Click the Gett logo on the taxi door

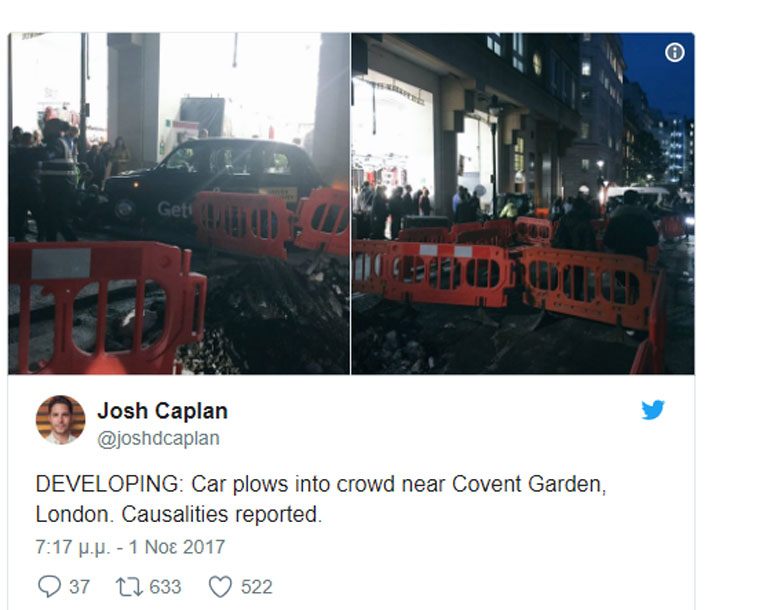173,209
